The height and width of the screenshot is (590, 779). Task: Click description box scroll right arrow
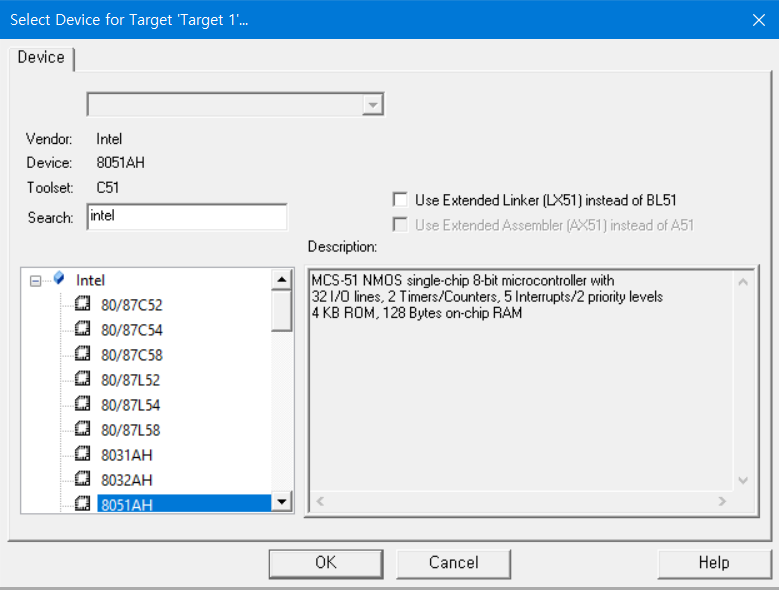722,502
